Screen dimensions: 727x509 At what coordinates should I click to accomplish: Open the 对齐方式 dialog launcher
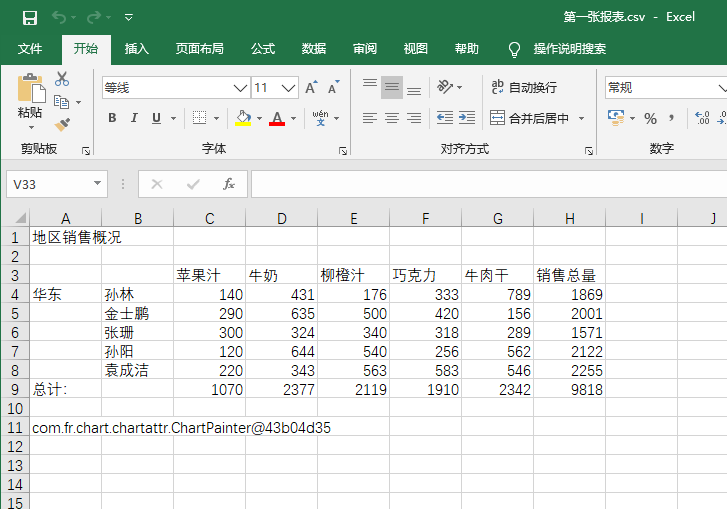(589, 151)
